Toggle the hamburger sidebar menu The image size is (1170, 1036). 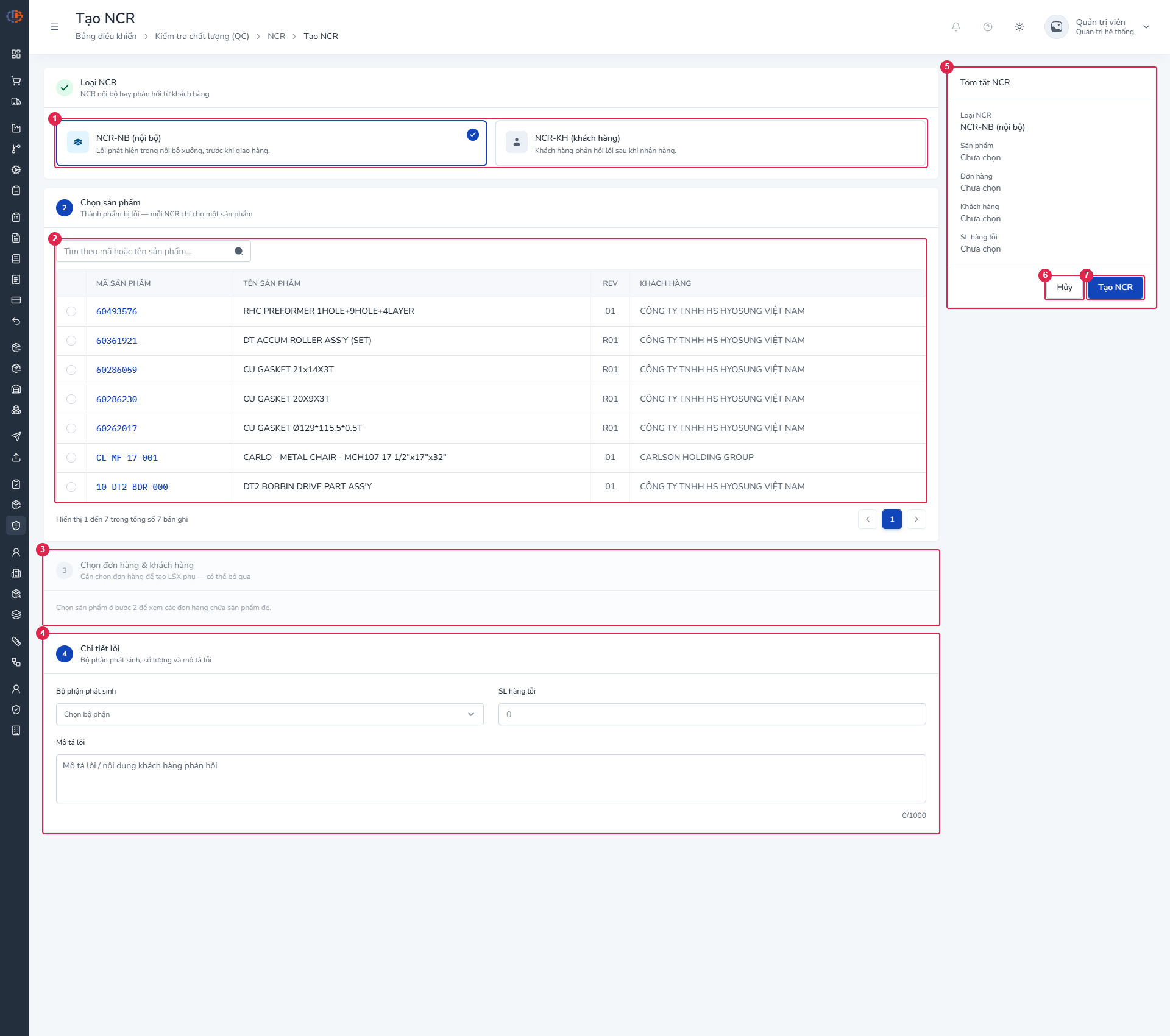pyautogui.click(x=55, y=27)
